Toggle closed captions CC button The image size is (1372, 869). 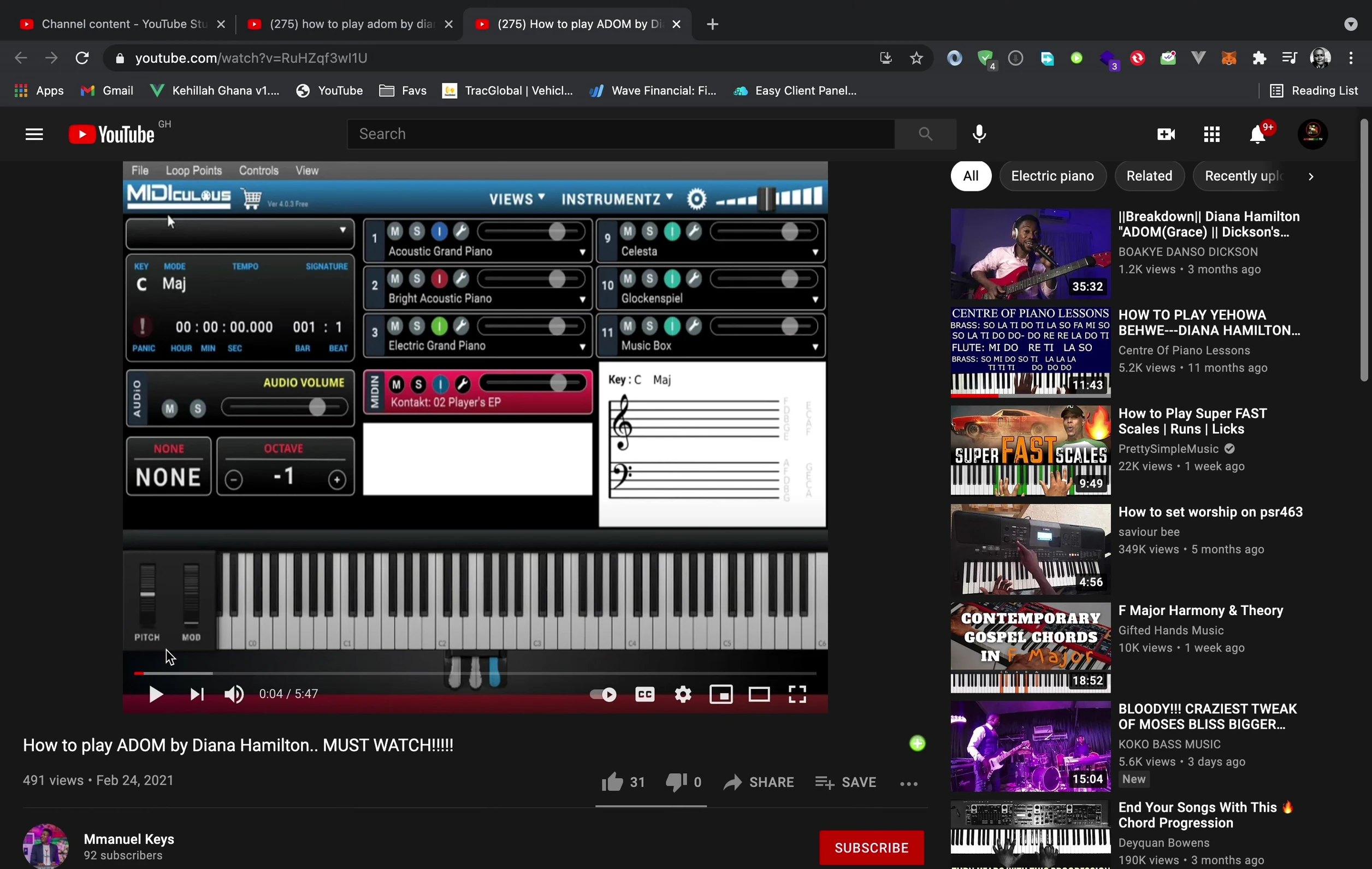[644, 694]
